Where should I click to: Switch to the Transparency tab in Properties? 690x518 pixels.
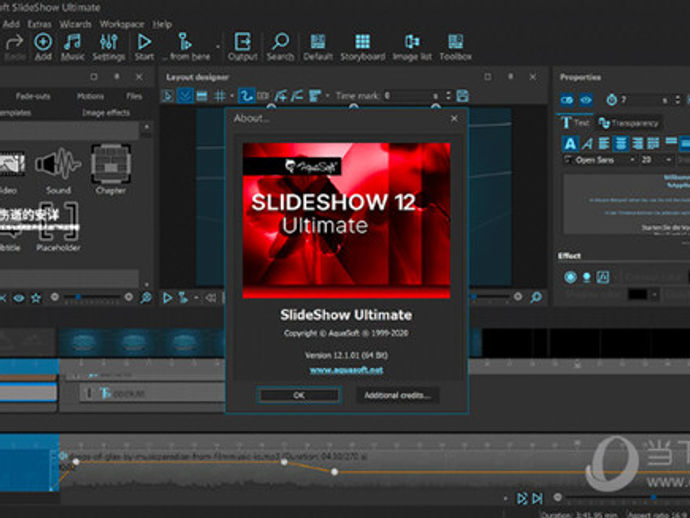point(629,123)
